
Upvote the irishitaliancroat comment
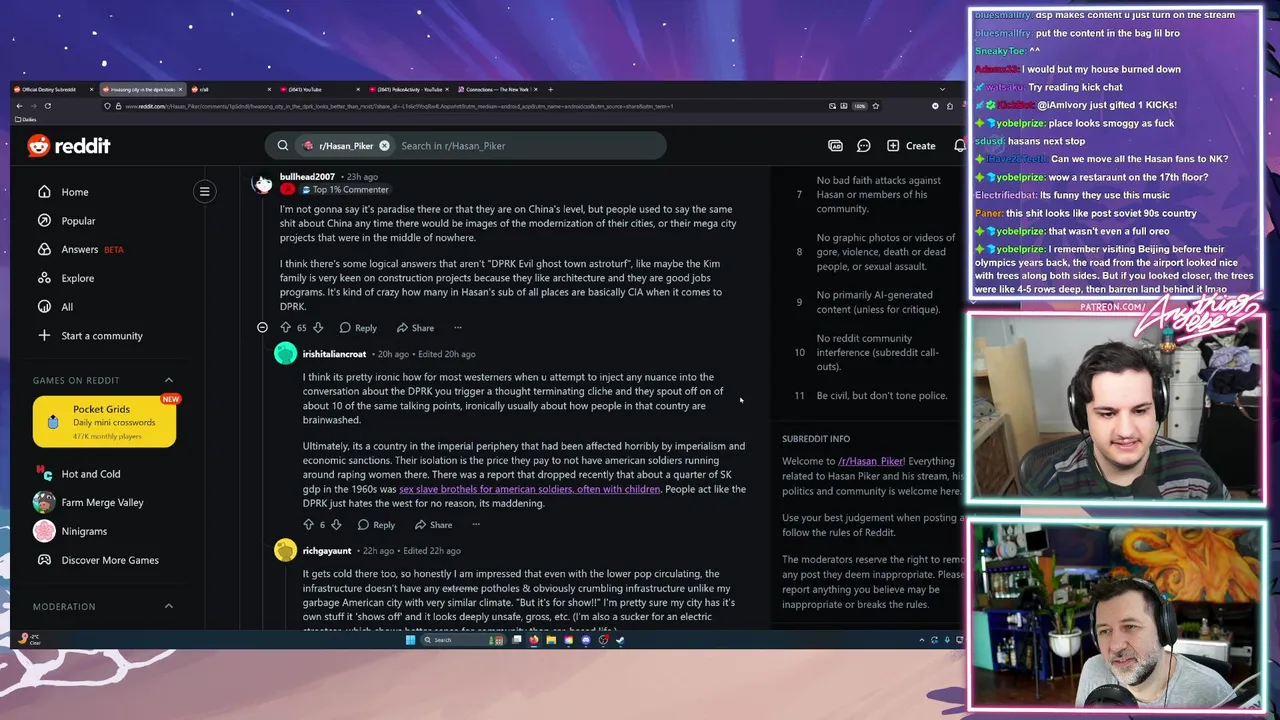[308, 525]
